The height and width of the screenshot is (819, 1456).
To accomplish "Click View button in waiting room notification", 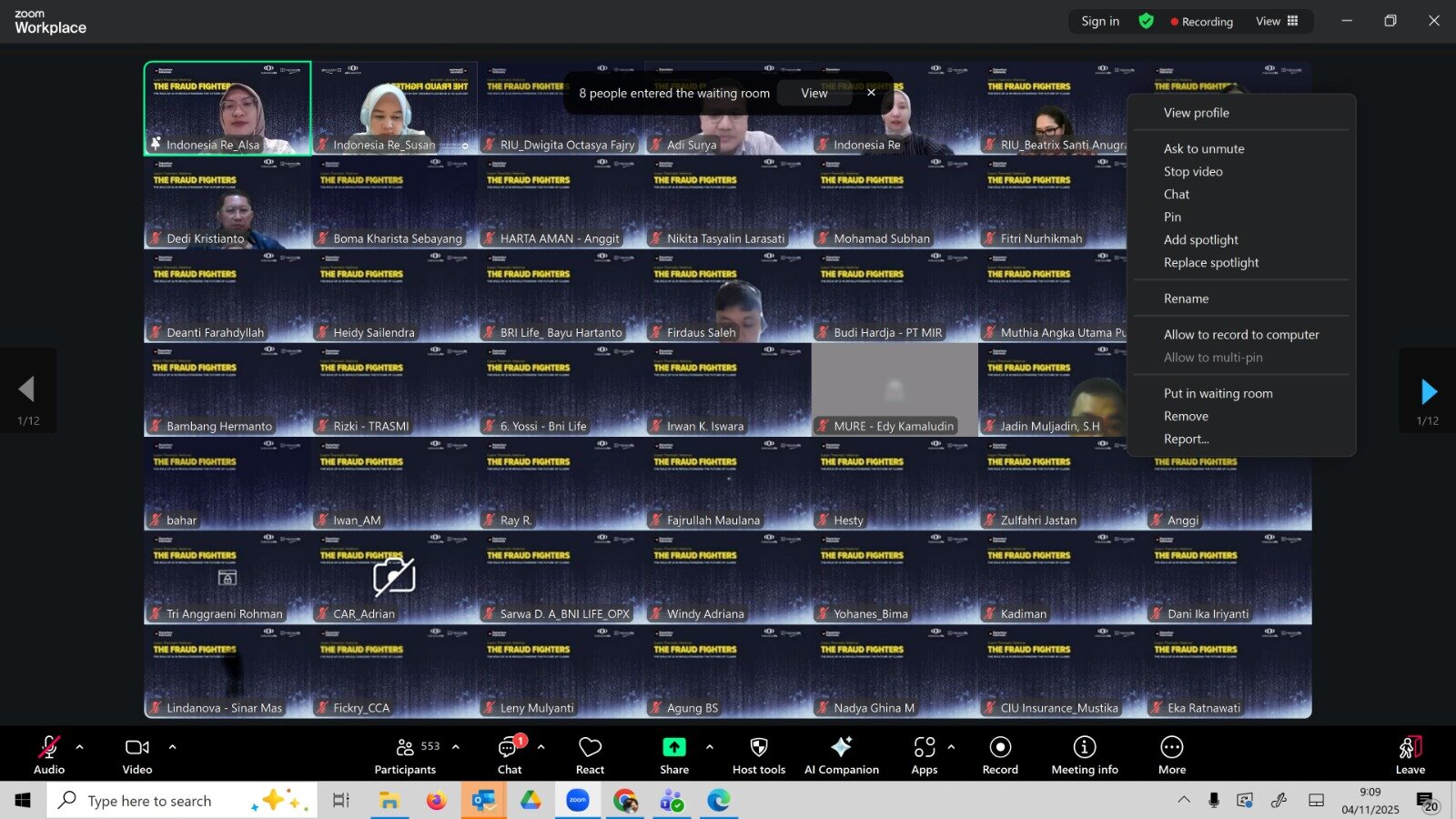I will tap(814, 93).
